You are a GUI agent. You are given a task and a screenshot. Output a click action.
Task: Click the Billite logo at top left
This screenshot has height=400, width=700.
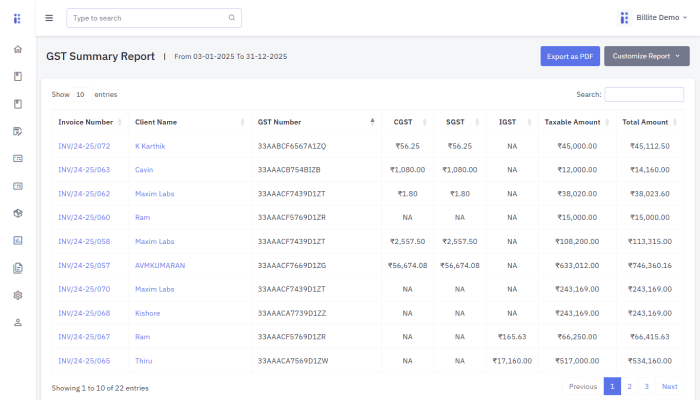17,18
